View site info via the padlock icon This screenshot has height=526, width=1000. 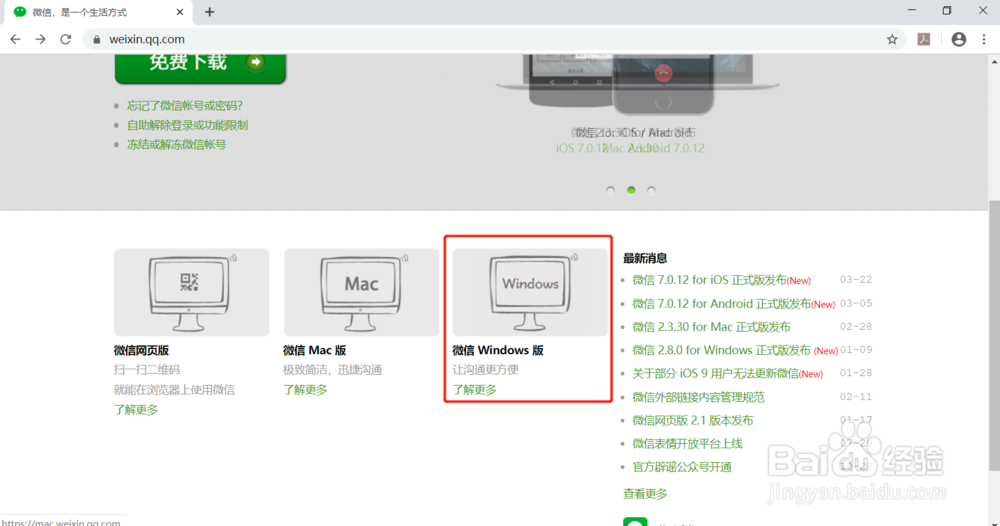pyautogui.click(x=96, y=40)
